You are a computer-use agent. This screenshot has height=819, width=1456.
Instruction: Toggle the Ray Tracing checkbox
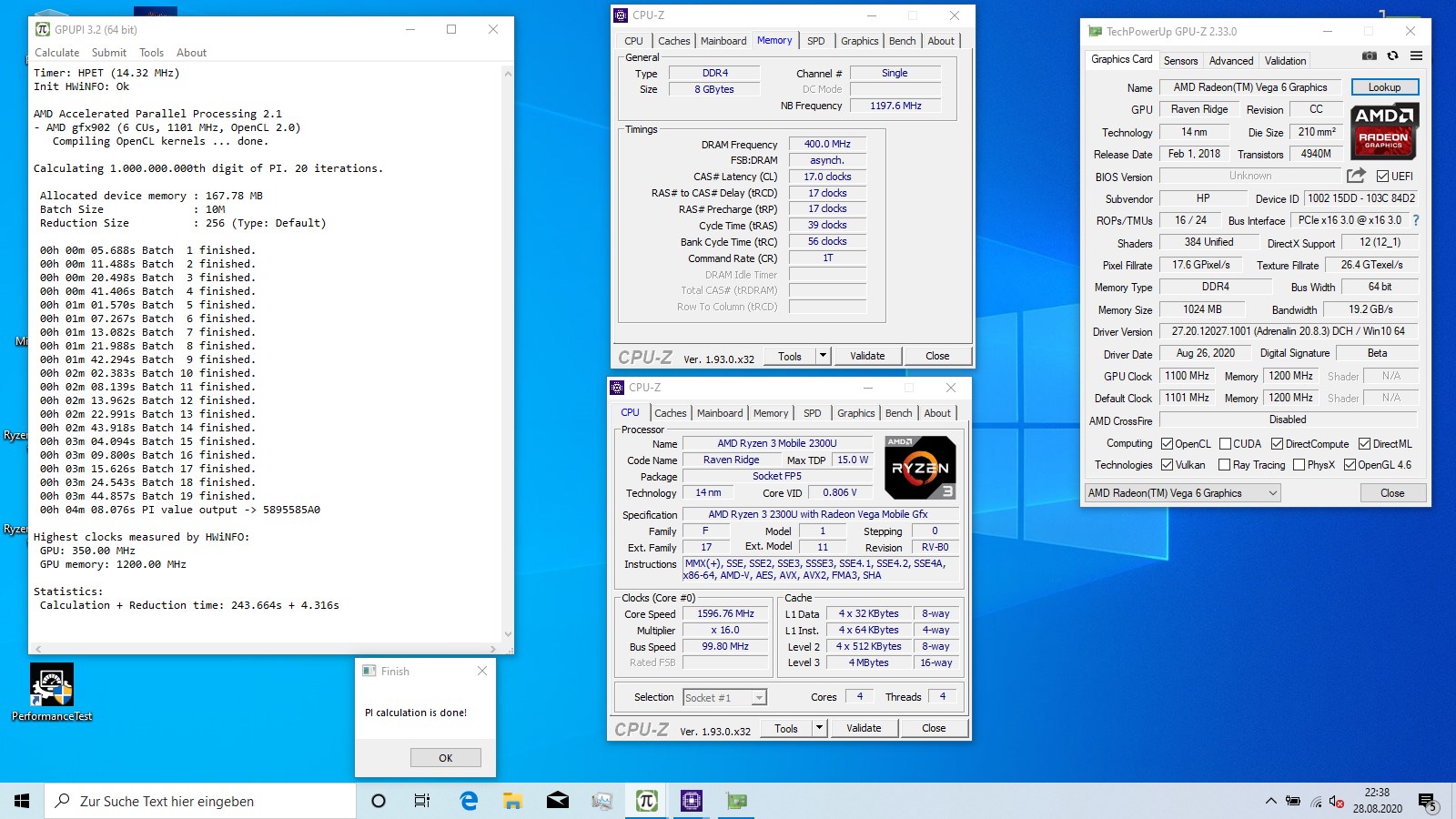click(x=1224, y=464)
